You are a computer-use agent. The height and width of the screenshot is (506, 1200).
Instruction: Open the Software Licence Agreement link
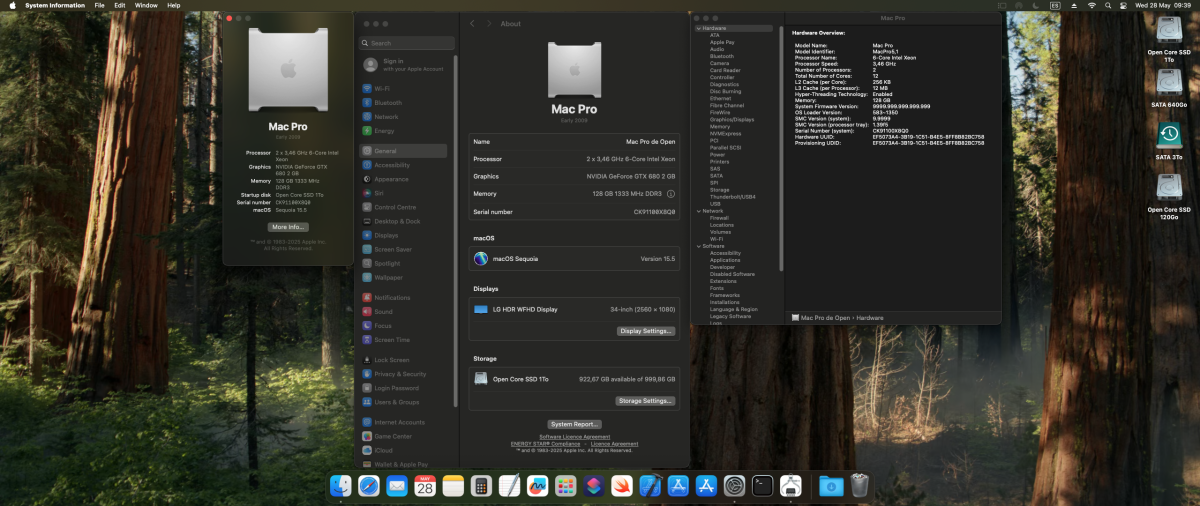575,437
